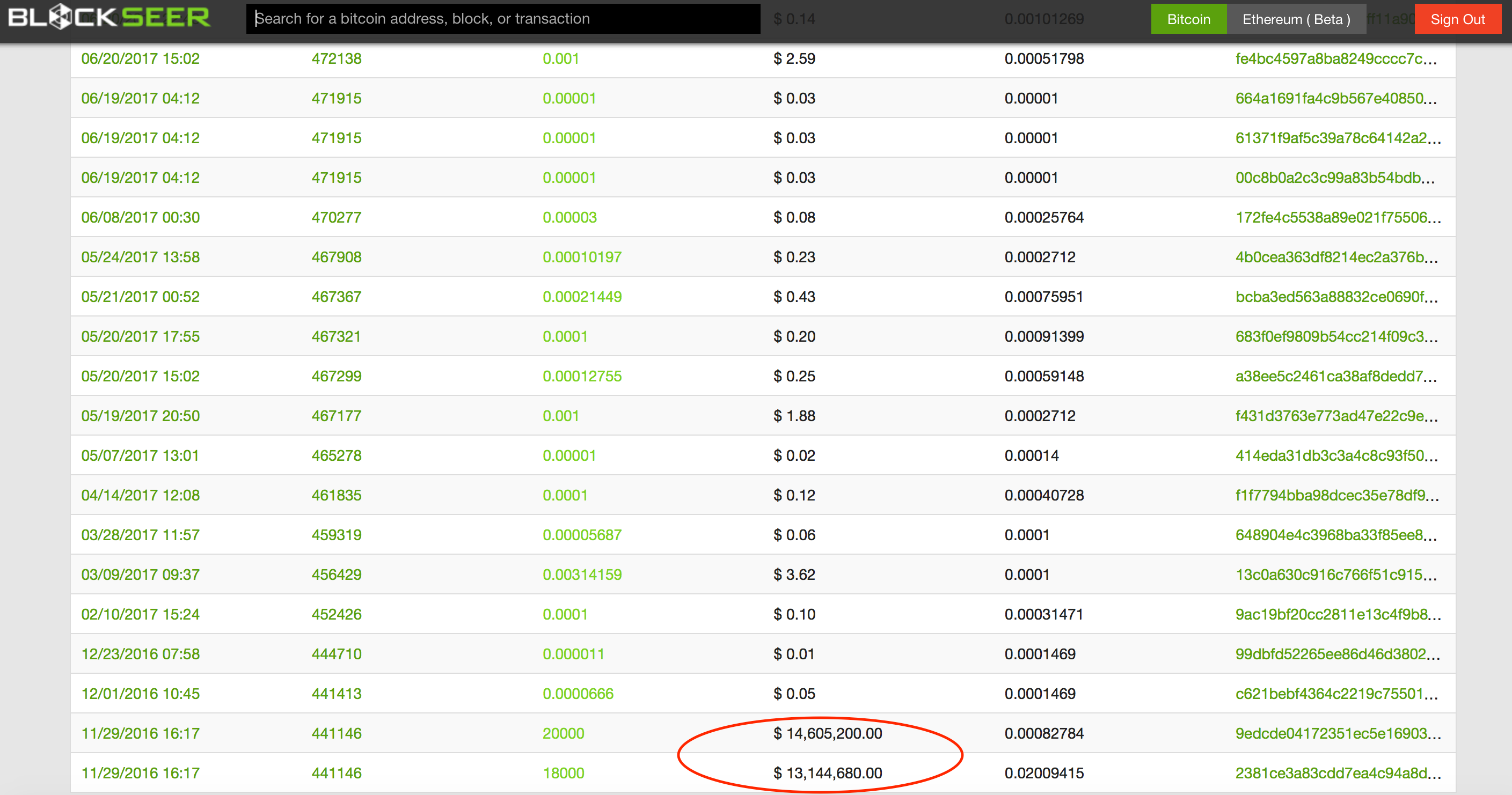The height and width of the screenshot is (795, 1512).
Task: Click amount 20000
Action: 563,733
